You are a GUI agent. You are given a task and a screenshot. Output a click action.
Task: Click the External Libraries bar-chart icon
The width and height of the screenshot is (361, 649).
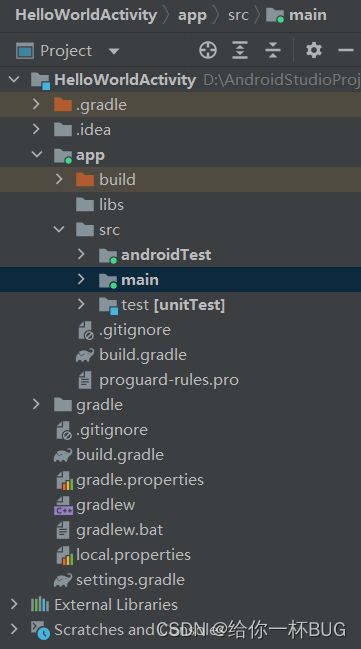point(40,605)
